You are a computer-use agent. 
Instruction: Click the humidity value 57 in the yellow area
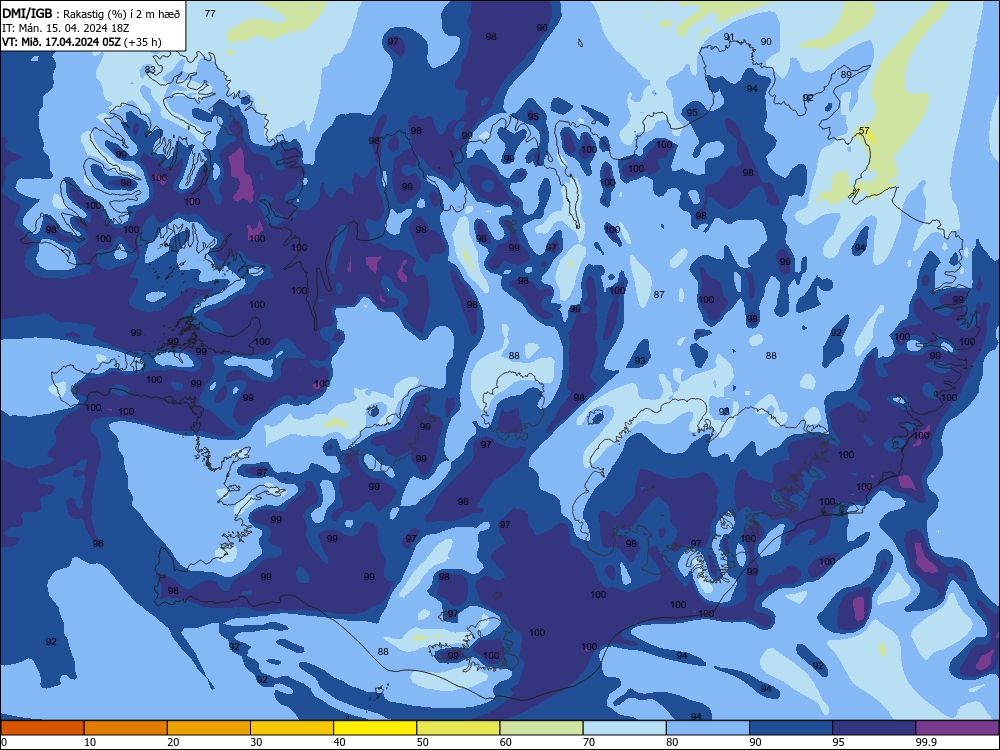pos(864,131)
